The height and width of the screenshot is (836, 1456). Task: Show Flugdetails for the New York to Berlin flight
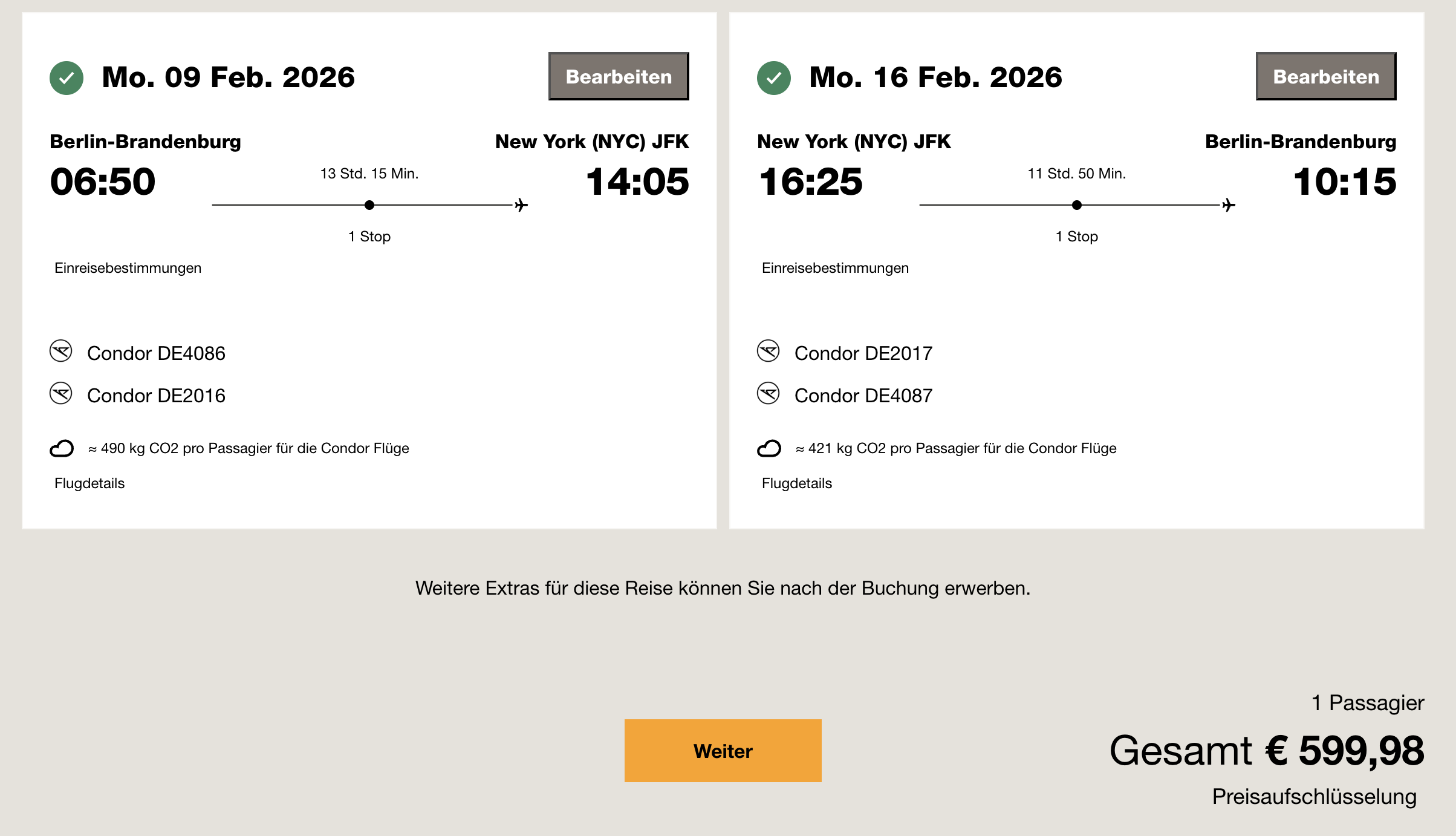(797, 483)
